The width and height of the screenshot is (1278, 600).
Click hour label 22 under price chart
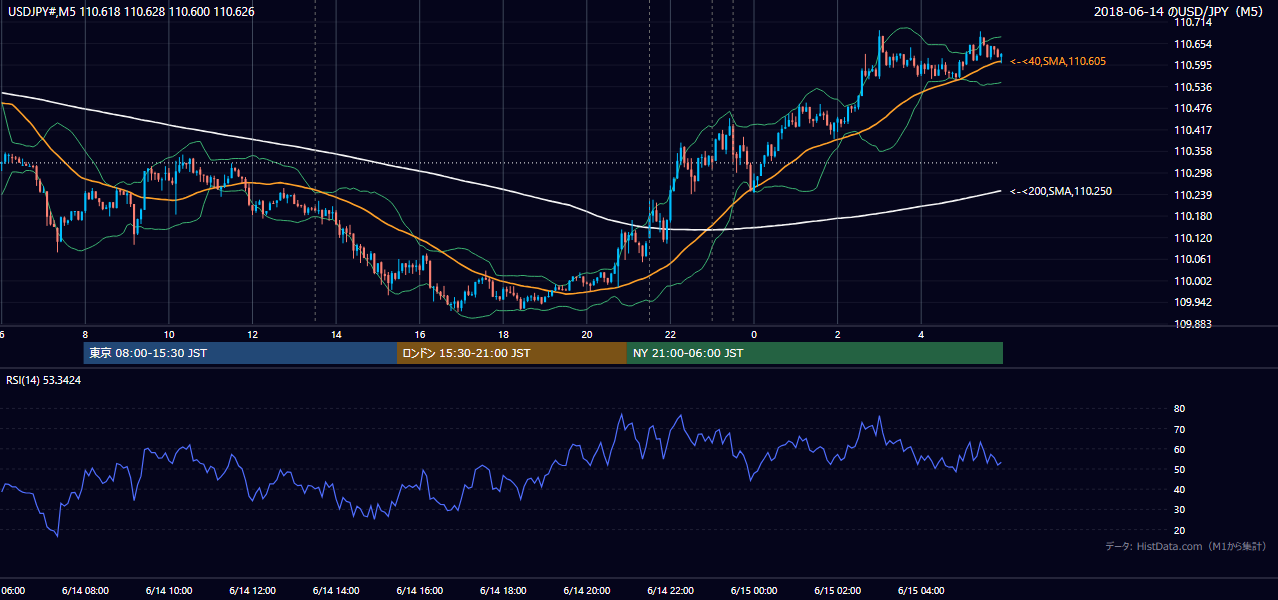click(x=671, y=334)
